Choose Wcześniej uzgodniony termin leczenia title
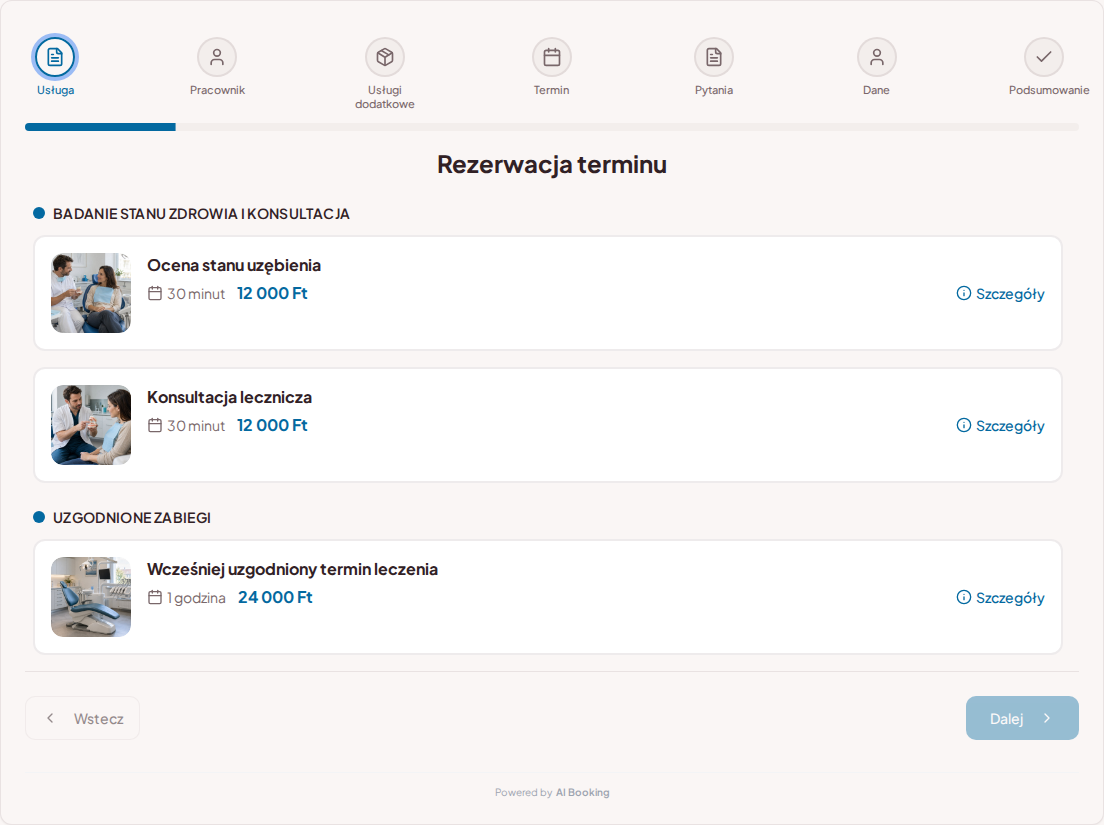Viewport: 1104px width, 825px height. coord(292,569)
